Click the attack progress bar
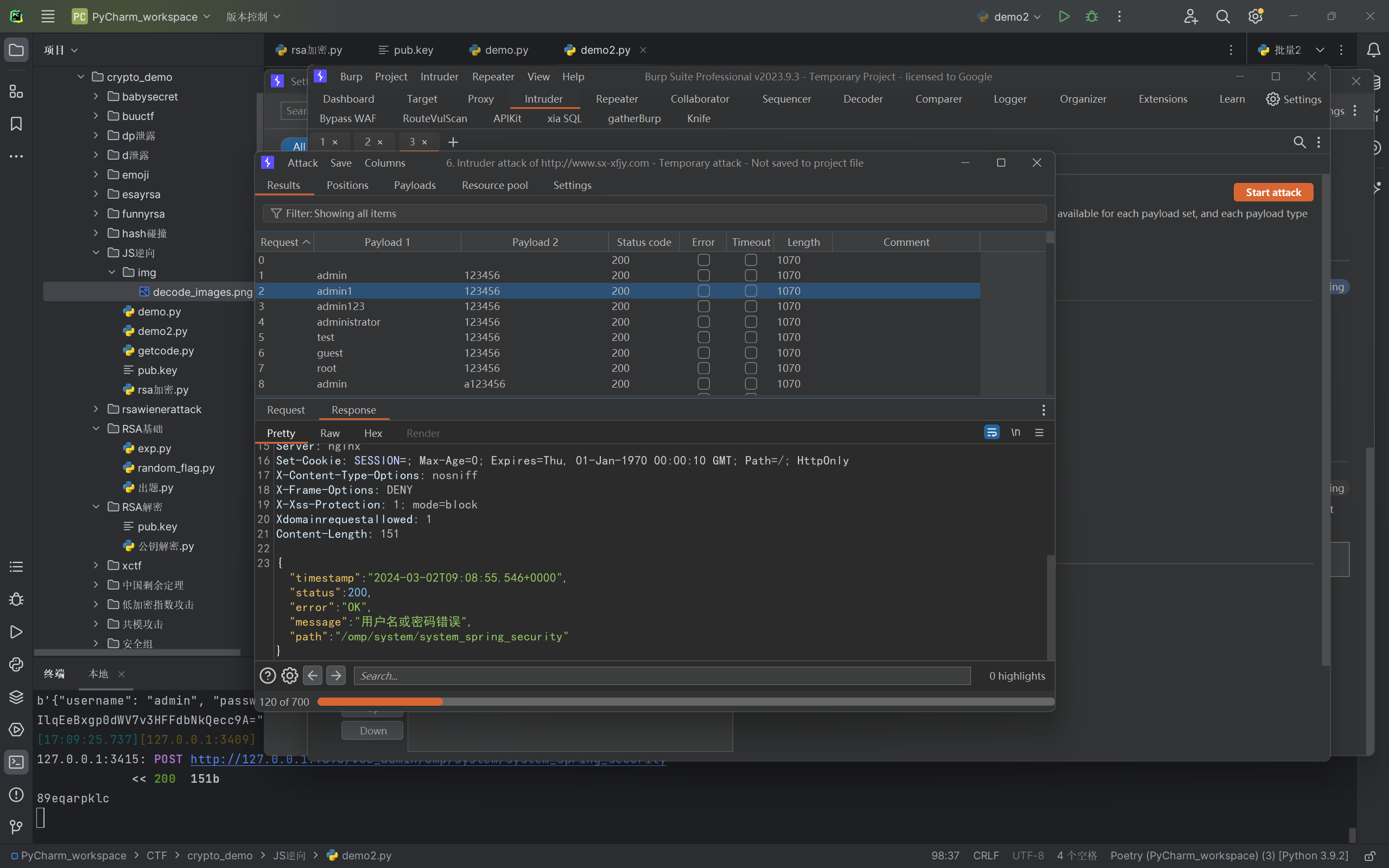Viewport: 1389px width, 868px height. [x=686, y=701]
